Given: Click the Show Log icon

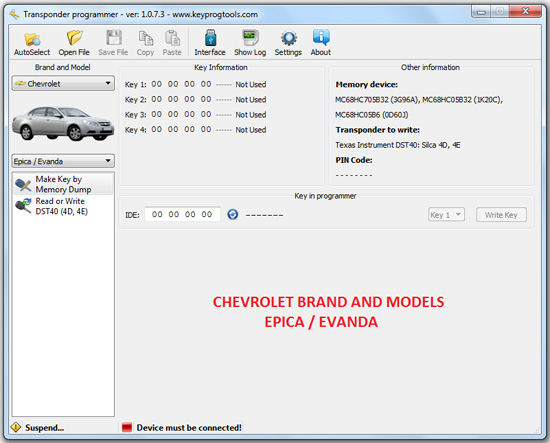Looking at the screenshot, I should point(250,38).
